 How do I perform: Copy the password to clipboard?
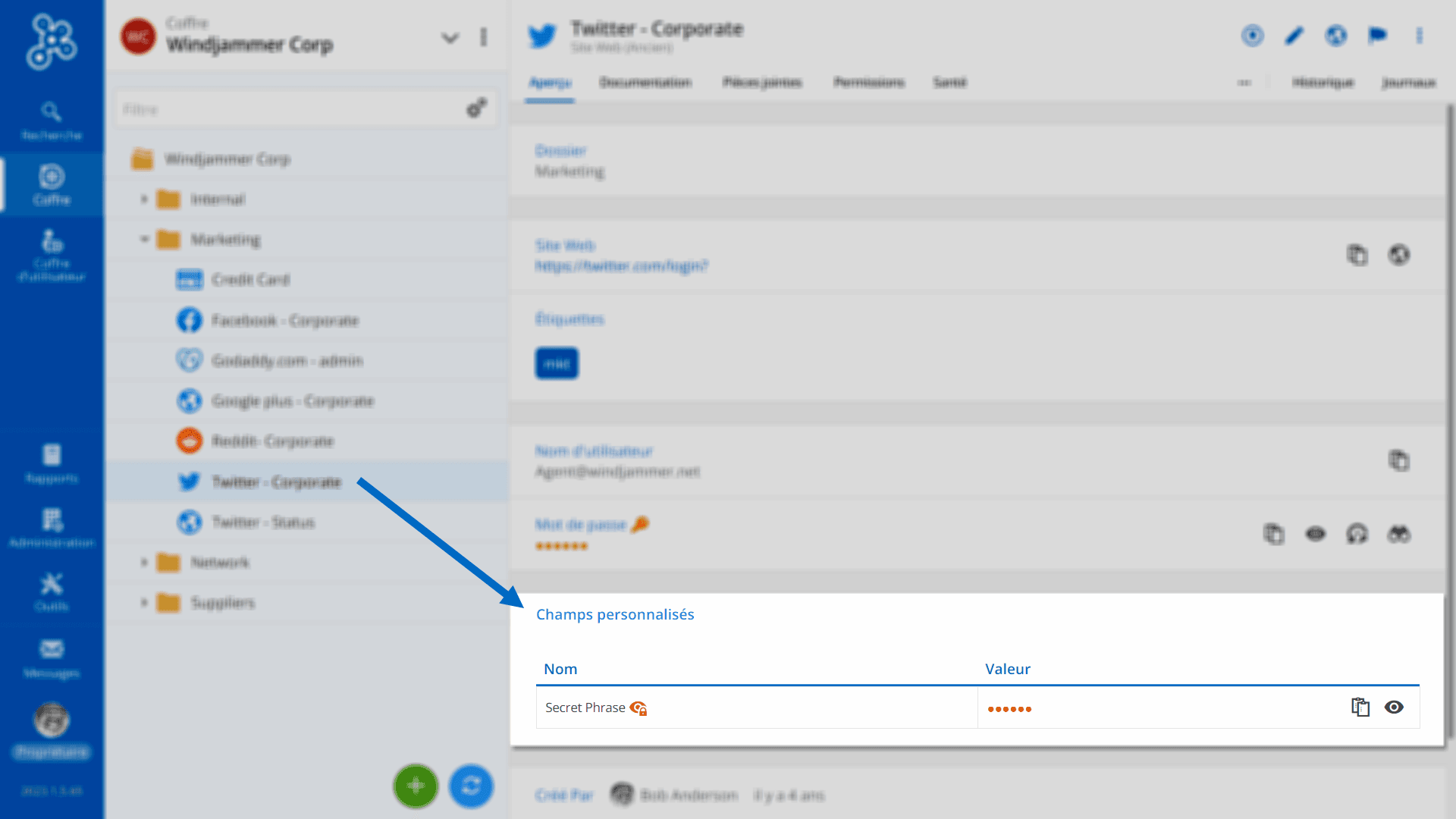pos(1274,535)
